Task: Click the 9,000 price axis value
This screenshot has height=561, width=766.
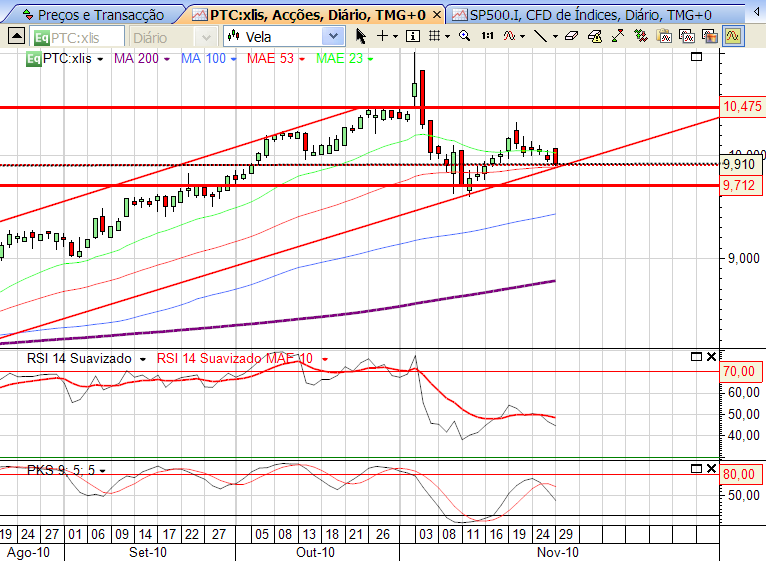Action: pos(744,259)
